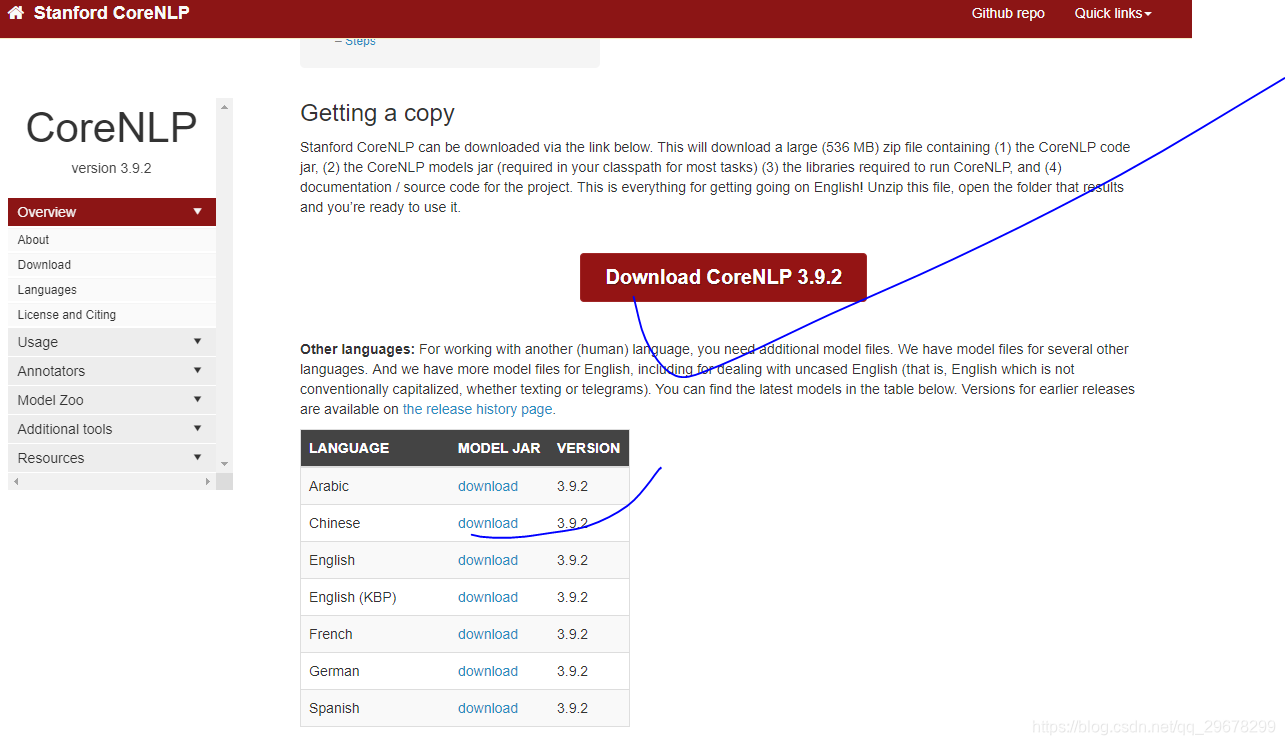
Task: Open the release history page link
Action: coord(477,409)
